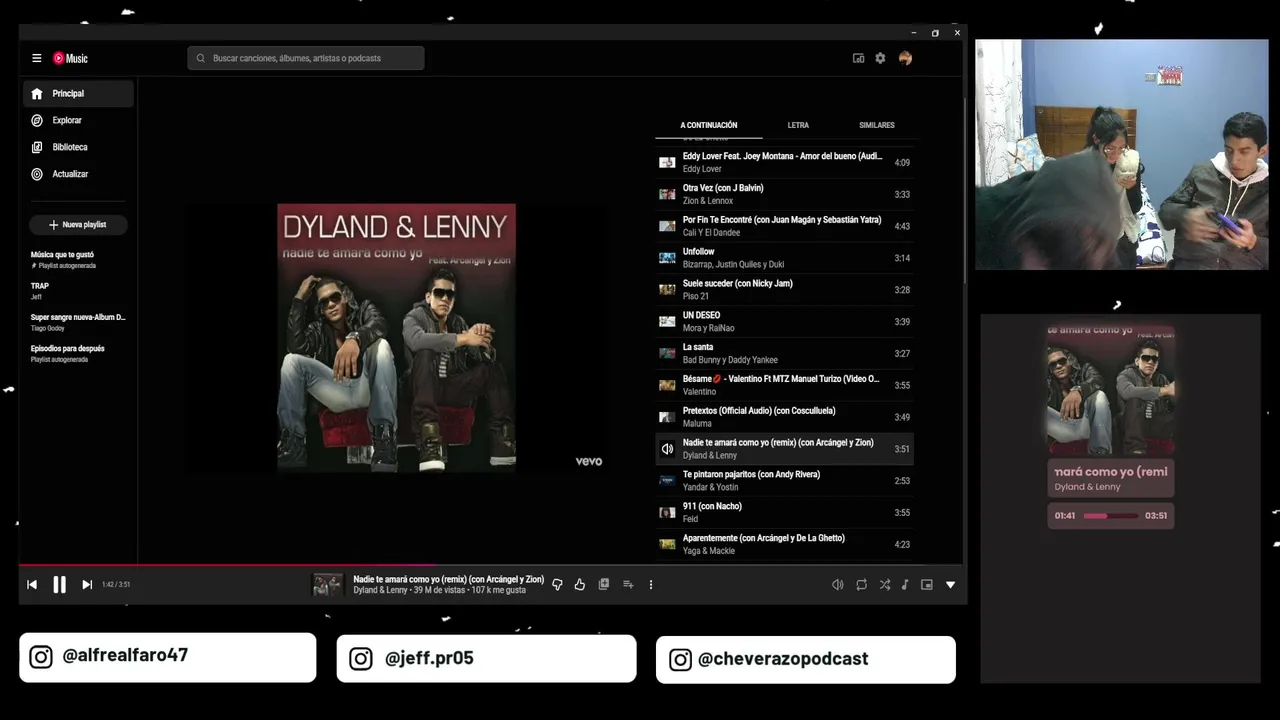Play 'La santa' by Bad Bunny
Viewport: 1280px width, 720px height.
tap(784, 353)
